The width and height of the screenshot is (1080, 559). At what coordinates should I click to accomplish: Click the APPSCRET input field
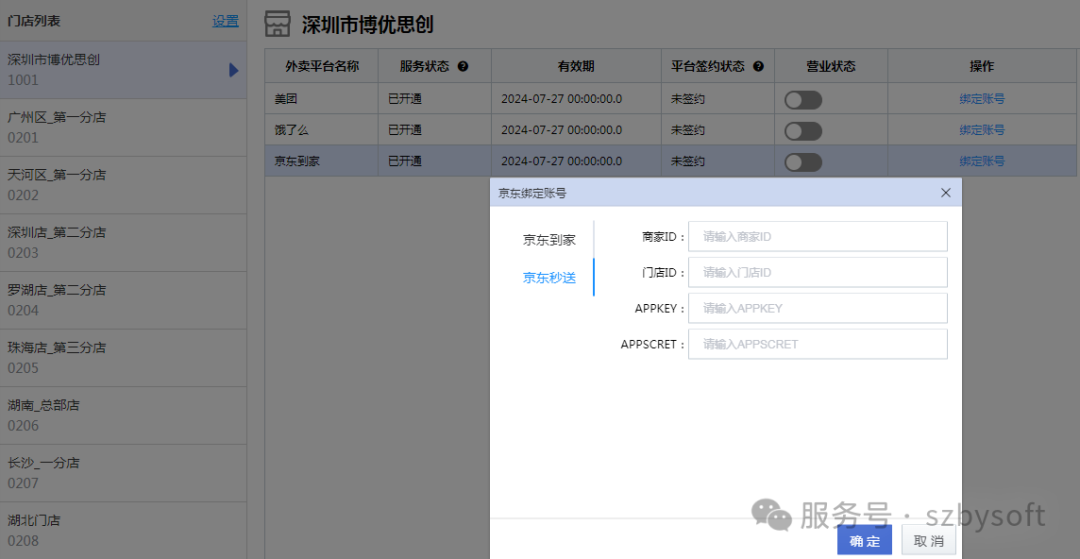[x=818, y=344]
